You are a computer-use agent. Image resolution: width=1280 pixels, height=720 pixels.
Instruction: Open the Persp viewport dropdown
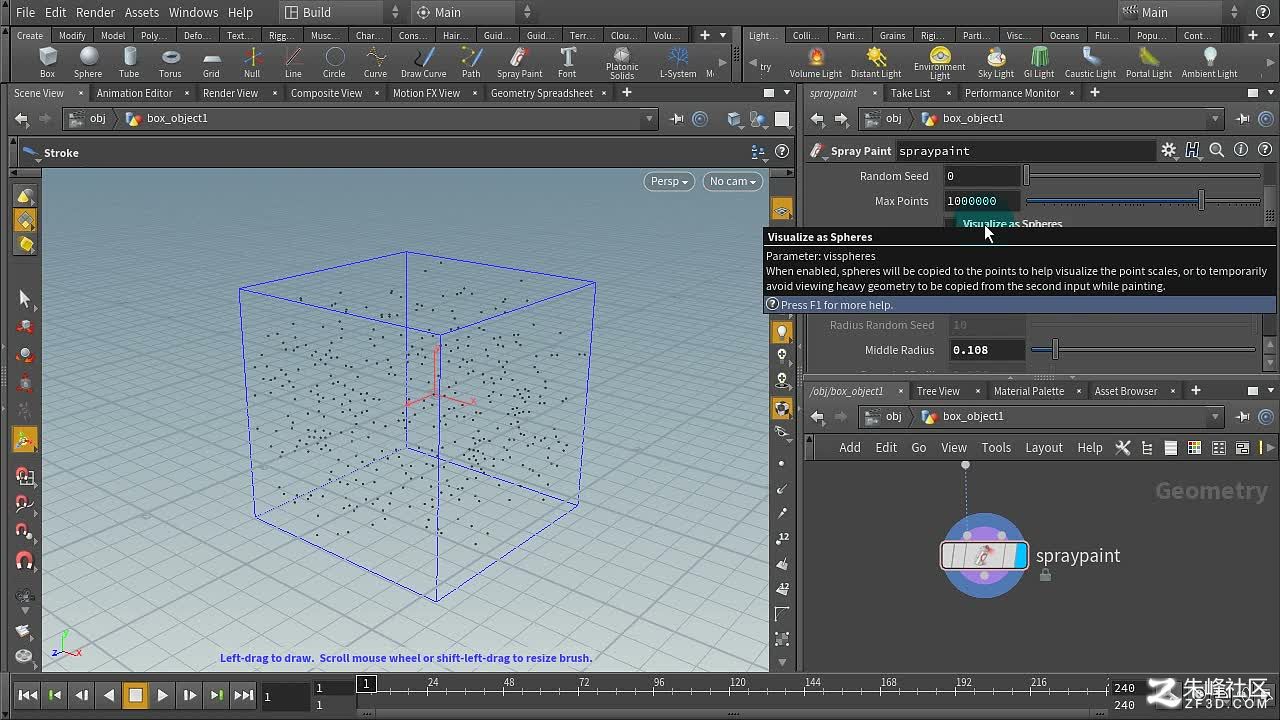coord(669,181)
